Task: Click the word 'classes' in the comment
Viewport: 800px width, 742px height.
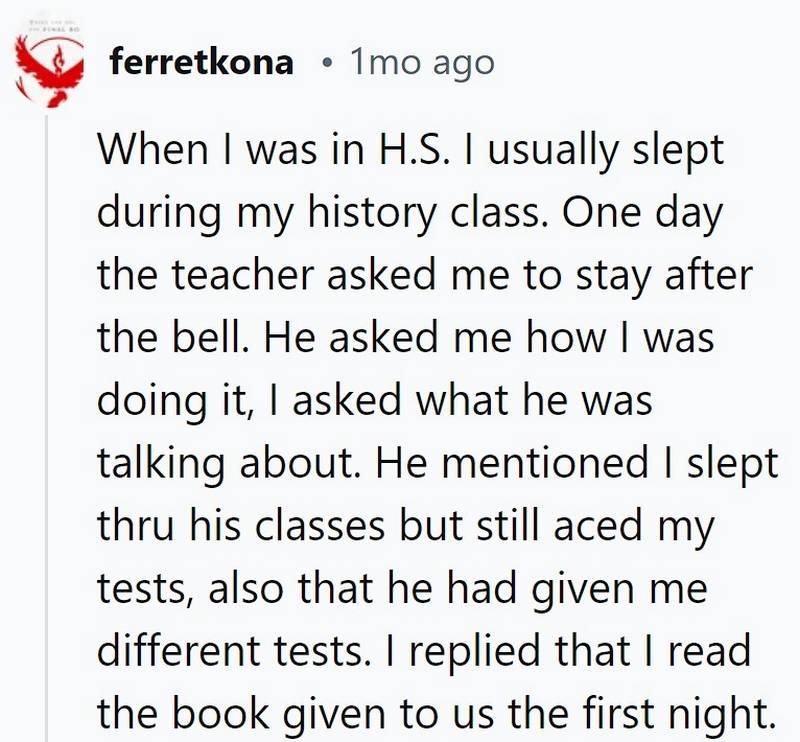Action: (319, 526)
